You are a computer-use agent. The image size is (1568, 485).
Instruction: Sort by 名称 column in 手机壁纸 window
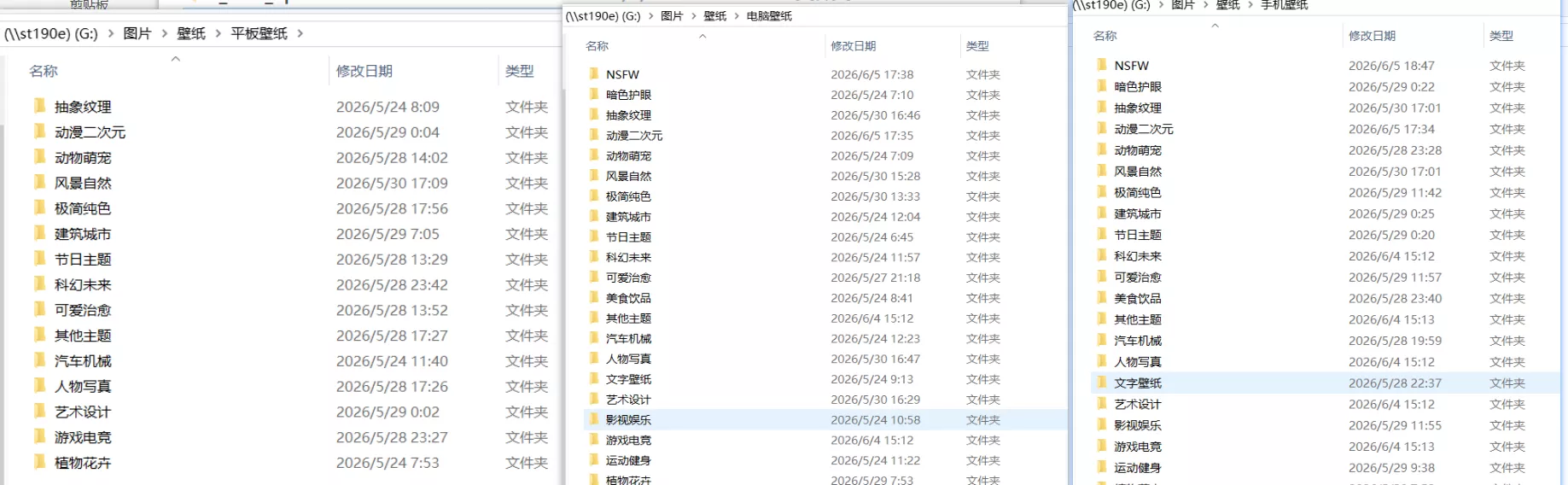coord(1105,36)
